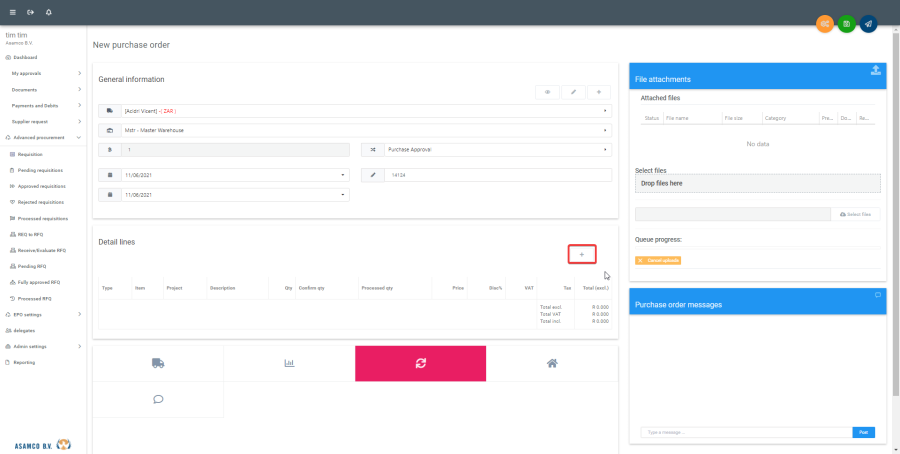Switch to the truck delivery tab

click(158, 364)
